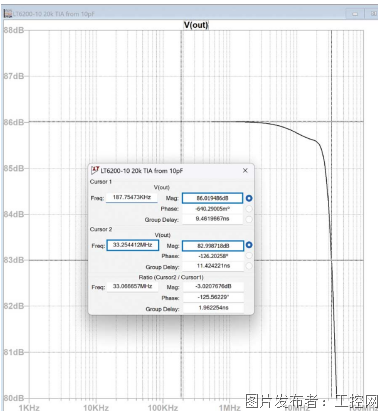Click the Ratio Mag value field
385x415 pixels.
213,286
